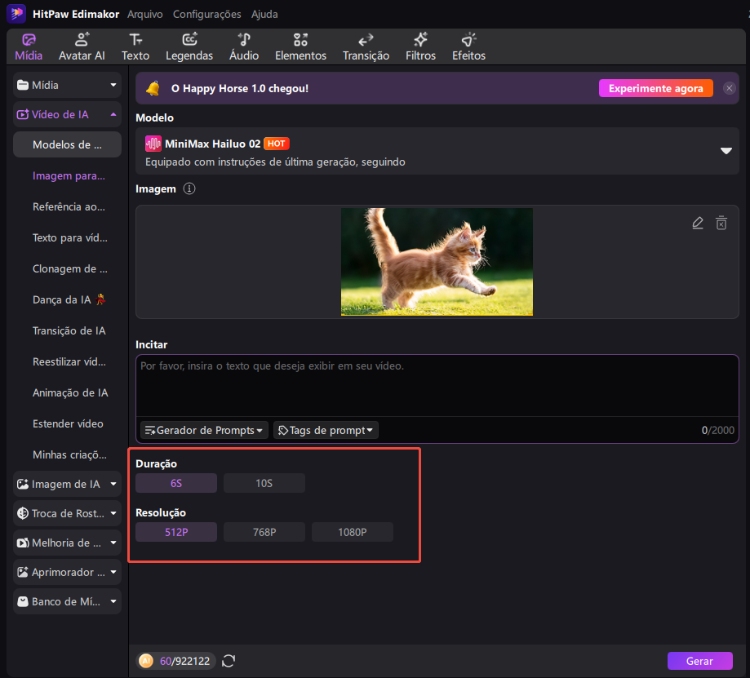
Task: Select 768P resolution
Action: 264,532
